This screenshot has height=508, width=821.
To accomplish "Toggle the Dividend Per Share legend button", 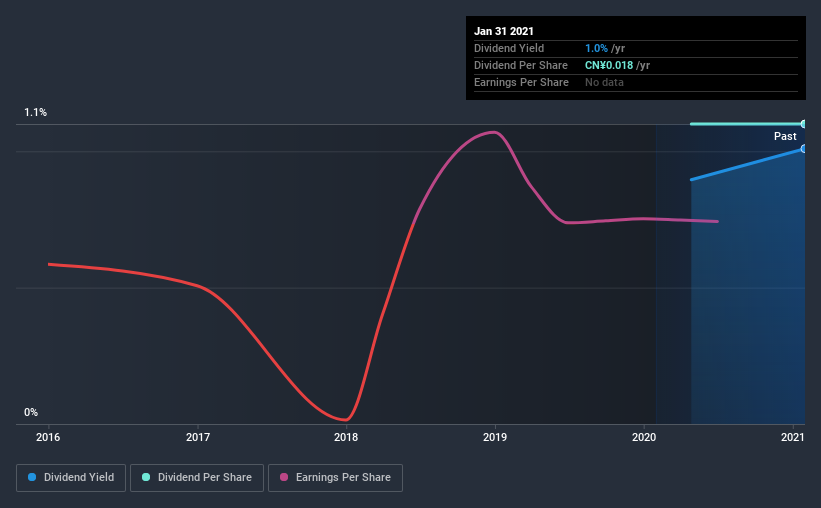I will [197, 478].
